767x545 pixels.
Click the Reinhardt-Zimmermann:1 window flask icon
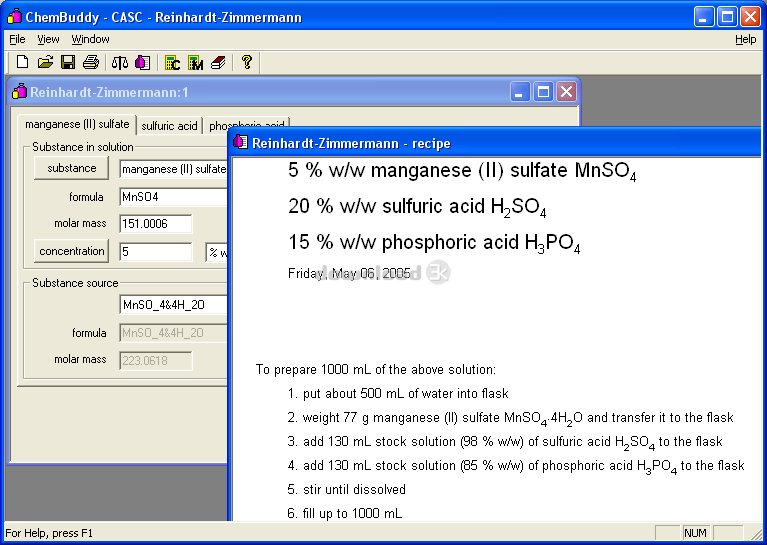[19, 91]
